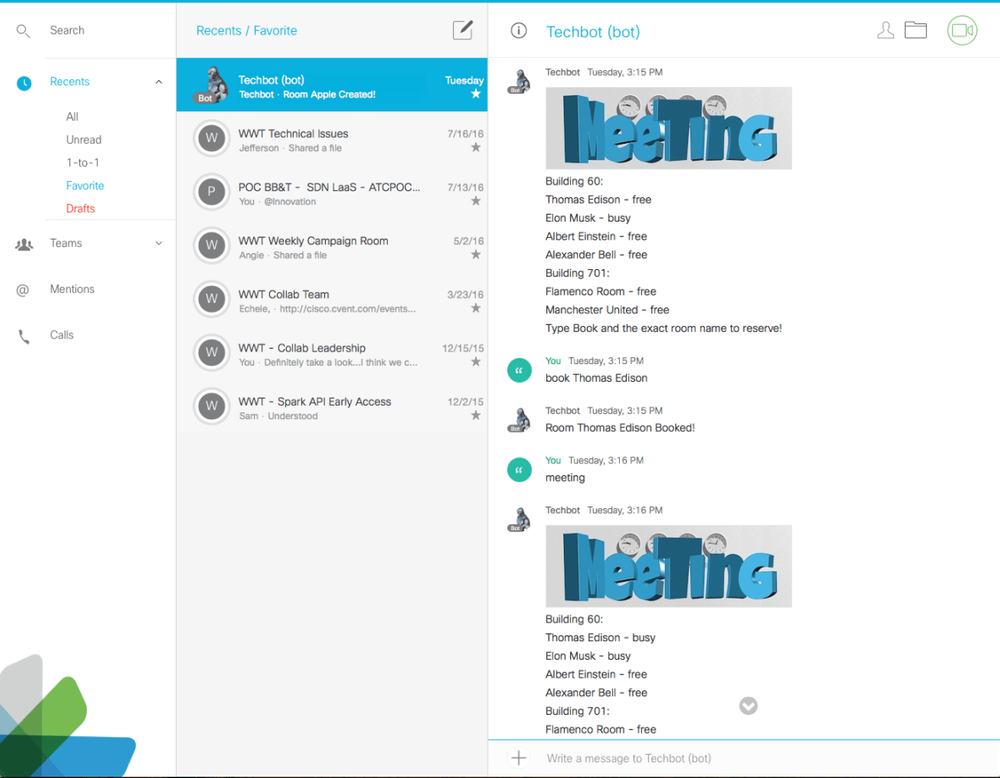Click 'Thomas Edison - busy' line
The height and width of the screenshot is (778, 1000).
pyautogui.click(x=600, y=638)
